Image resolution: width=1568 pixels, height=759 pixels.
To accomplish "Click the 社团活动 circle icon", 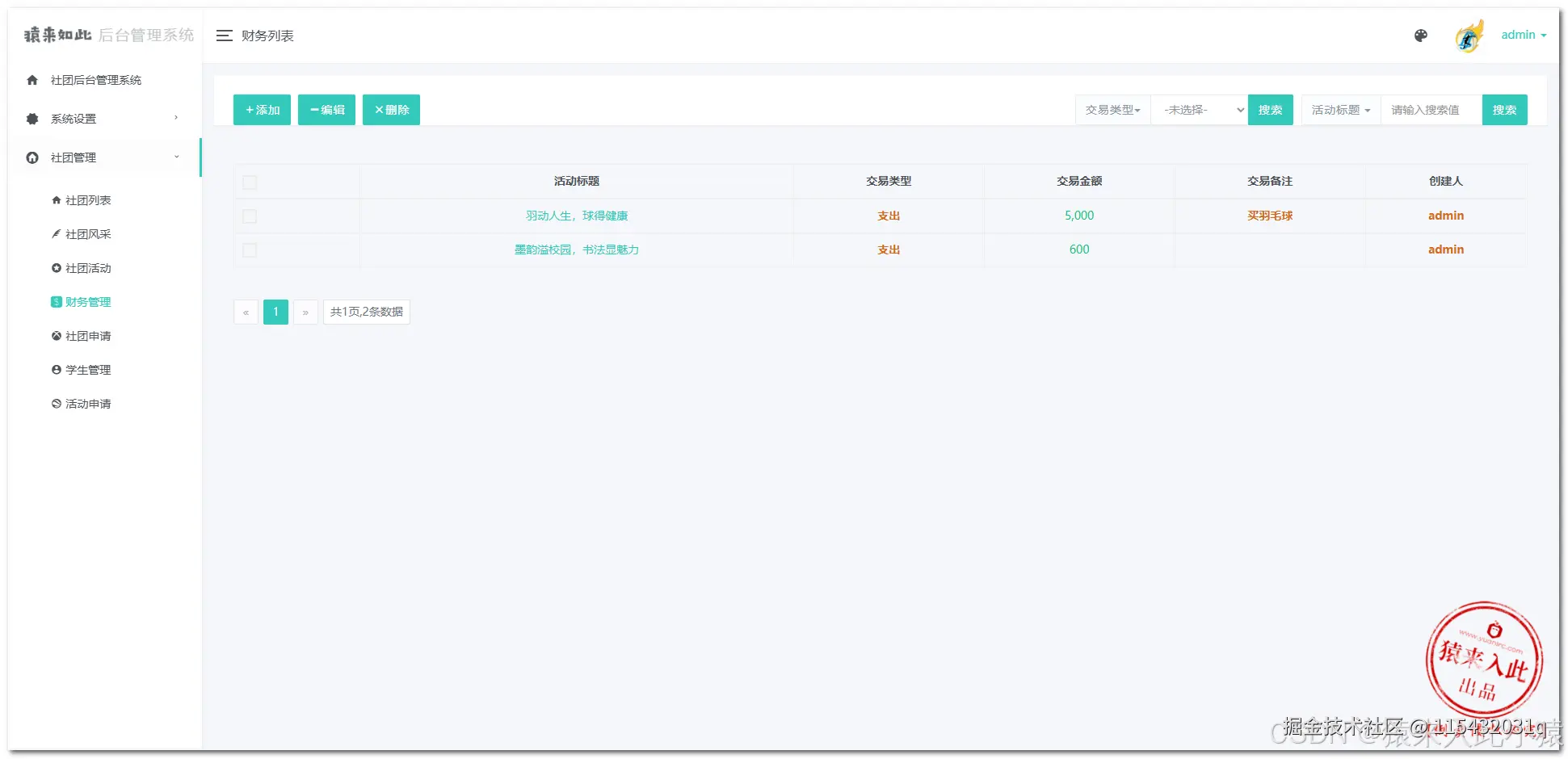I will coord(57,268).
